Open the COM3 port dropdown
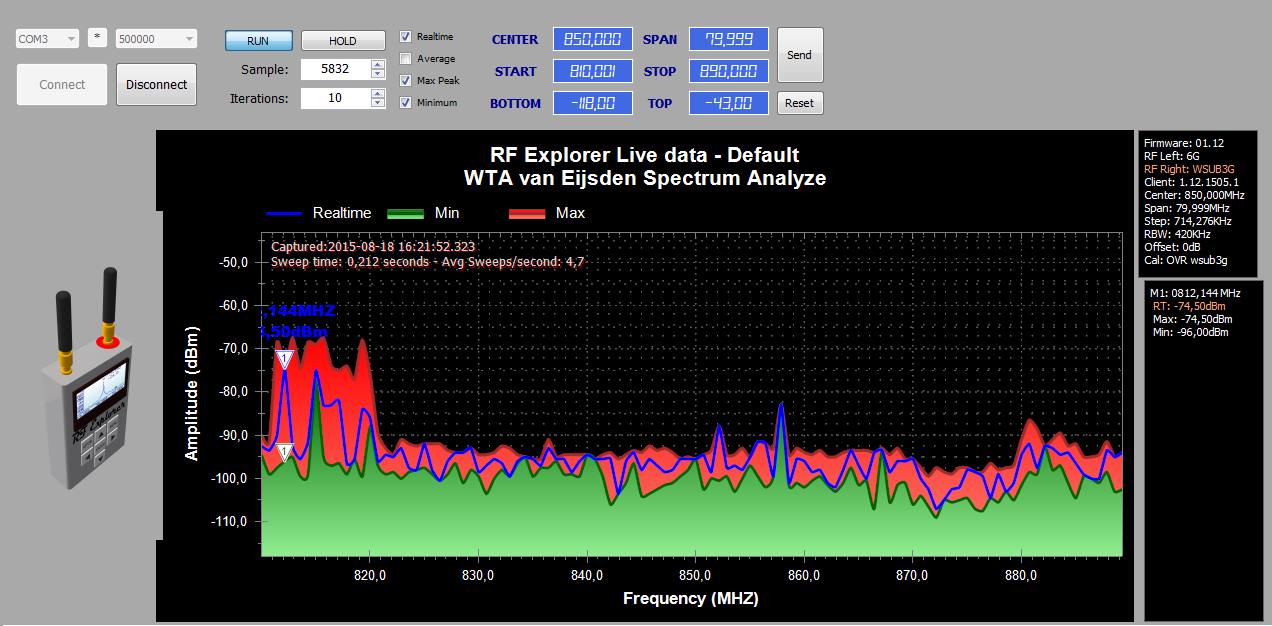This screenshot has height=626, width=1272. pyautogui.click(x=47, y=38)
